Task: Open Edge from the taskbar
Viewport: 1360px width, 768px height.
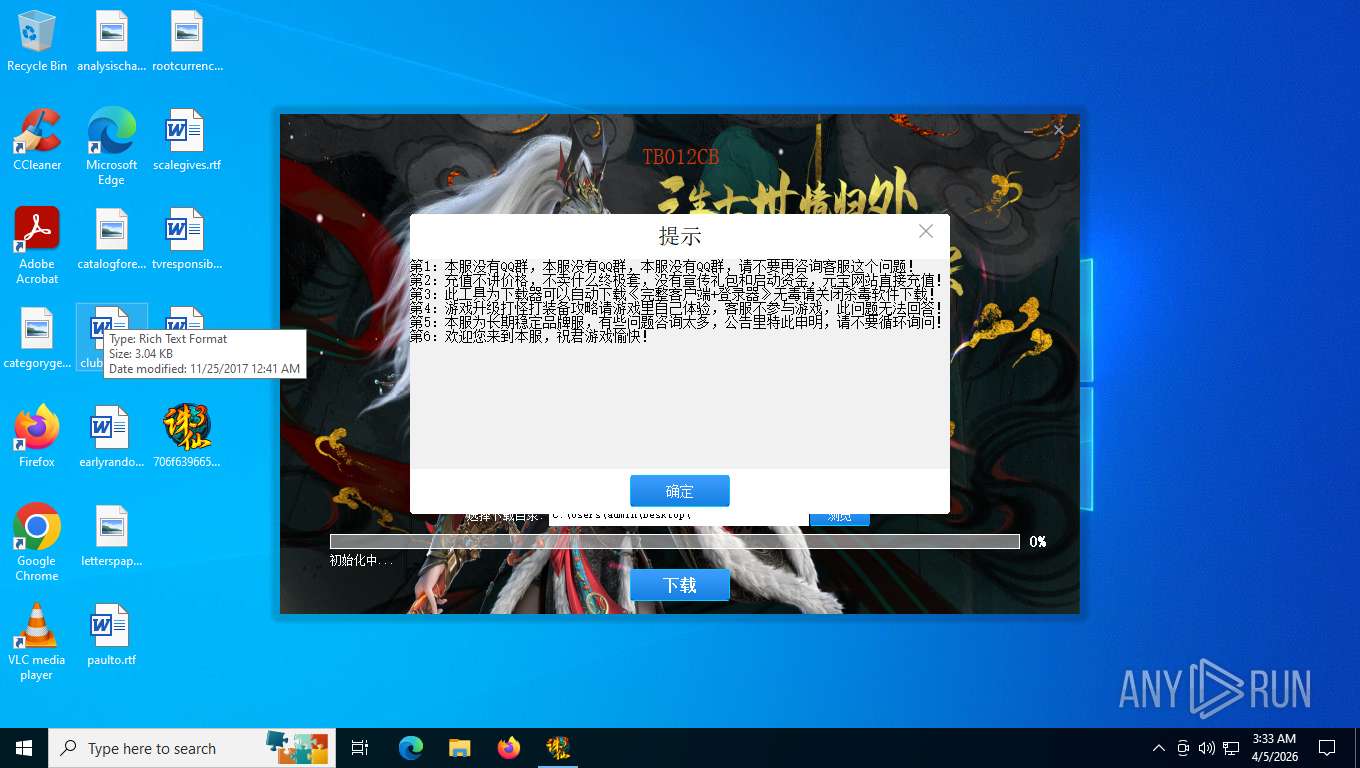Action: [x=411, y=748]
